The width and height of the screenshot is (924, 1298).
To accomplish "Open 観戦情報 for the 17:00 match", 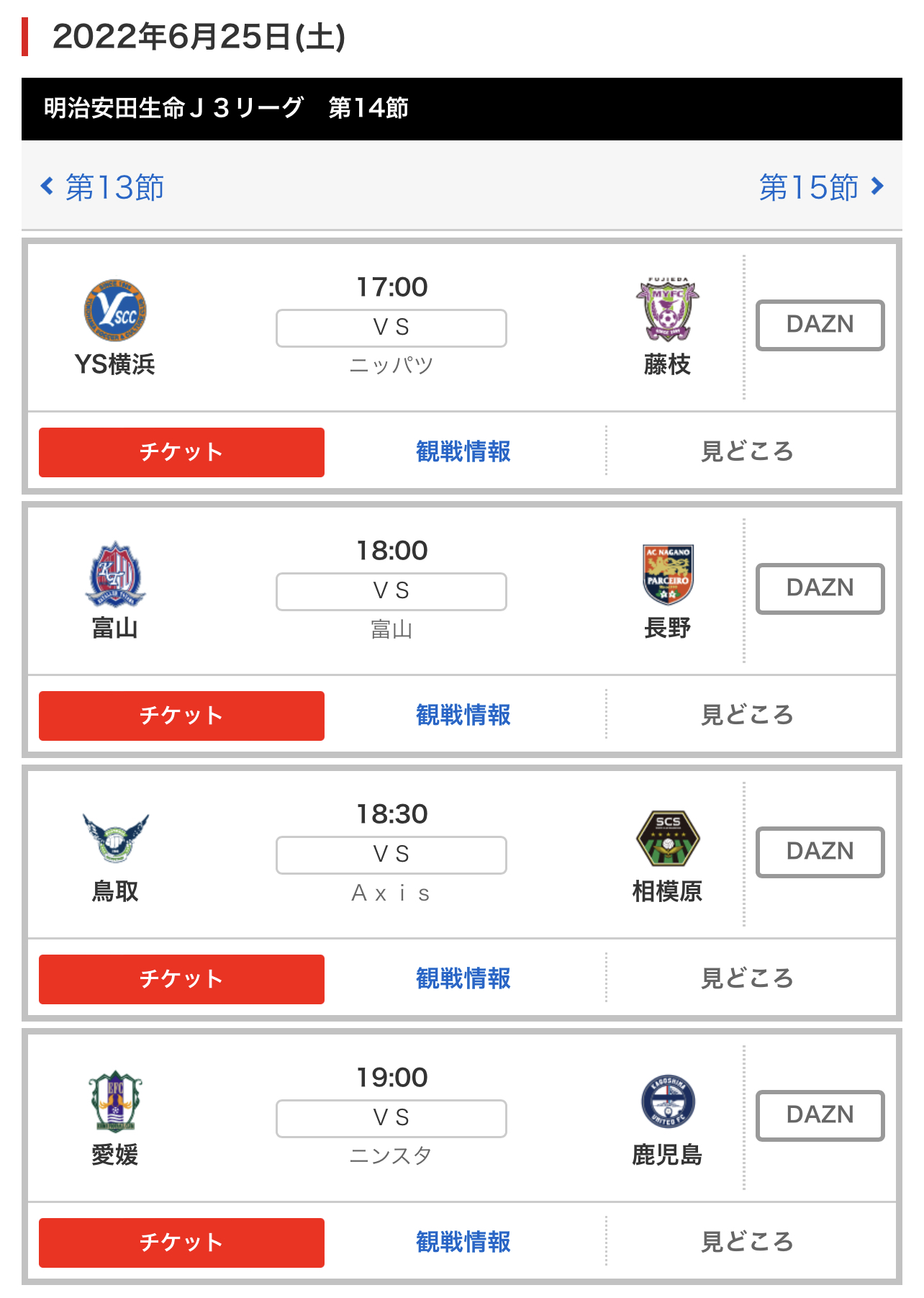I will pos(463,451).
